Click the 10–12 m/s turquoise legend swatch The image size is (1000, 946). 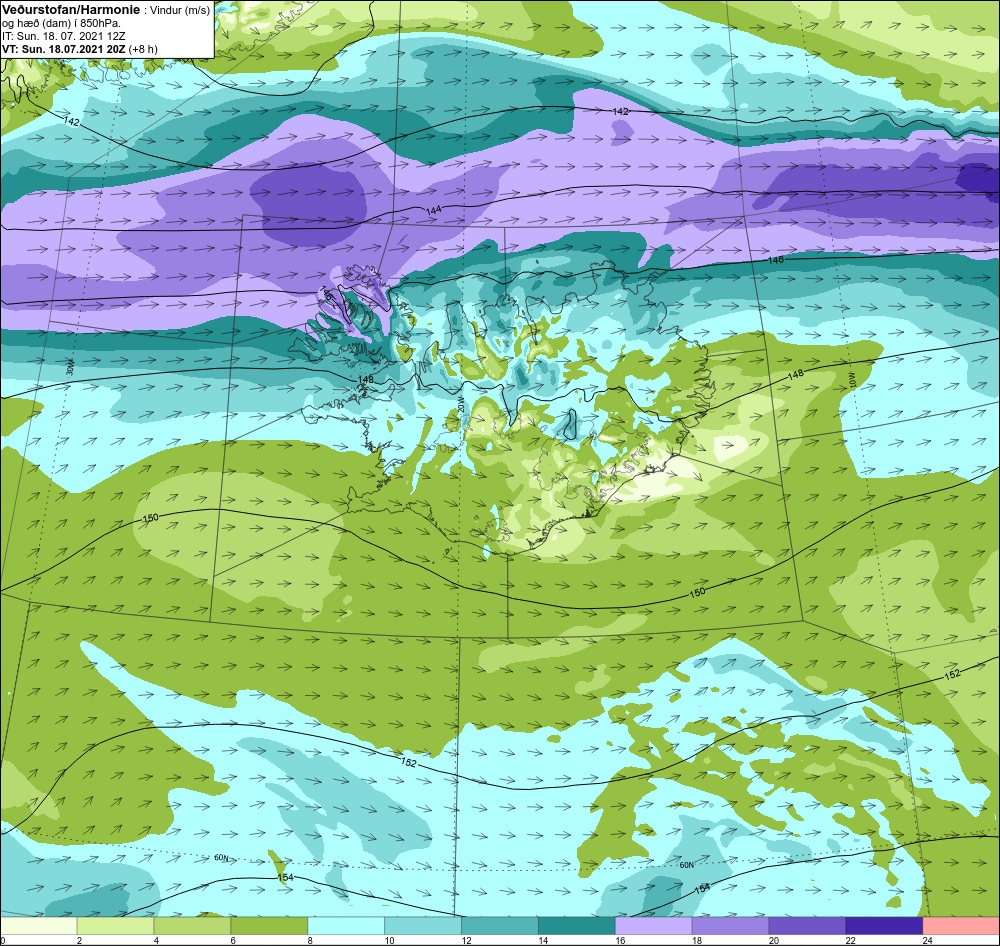[x=423, y=925]
